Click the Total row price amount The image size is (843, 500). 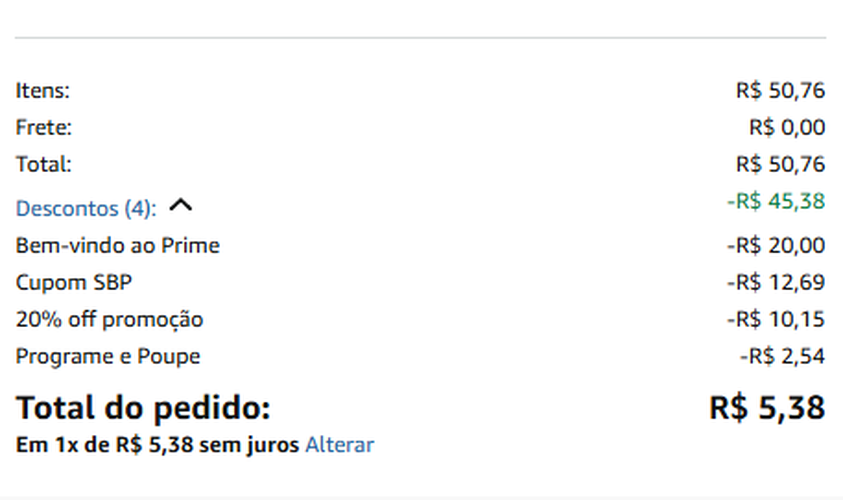click(x=780, y=164)
